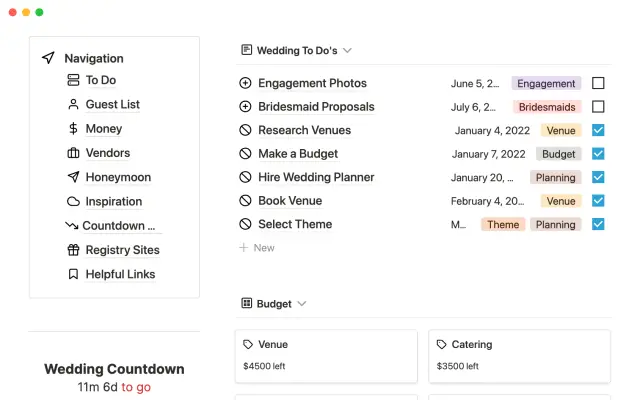Screen dimensions: 640x400
Task: Go to the Money page link
Action: click(x=104, y=129)
